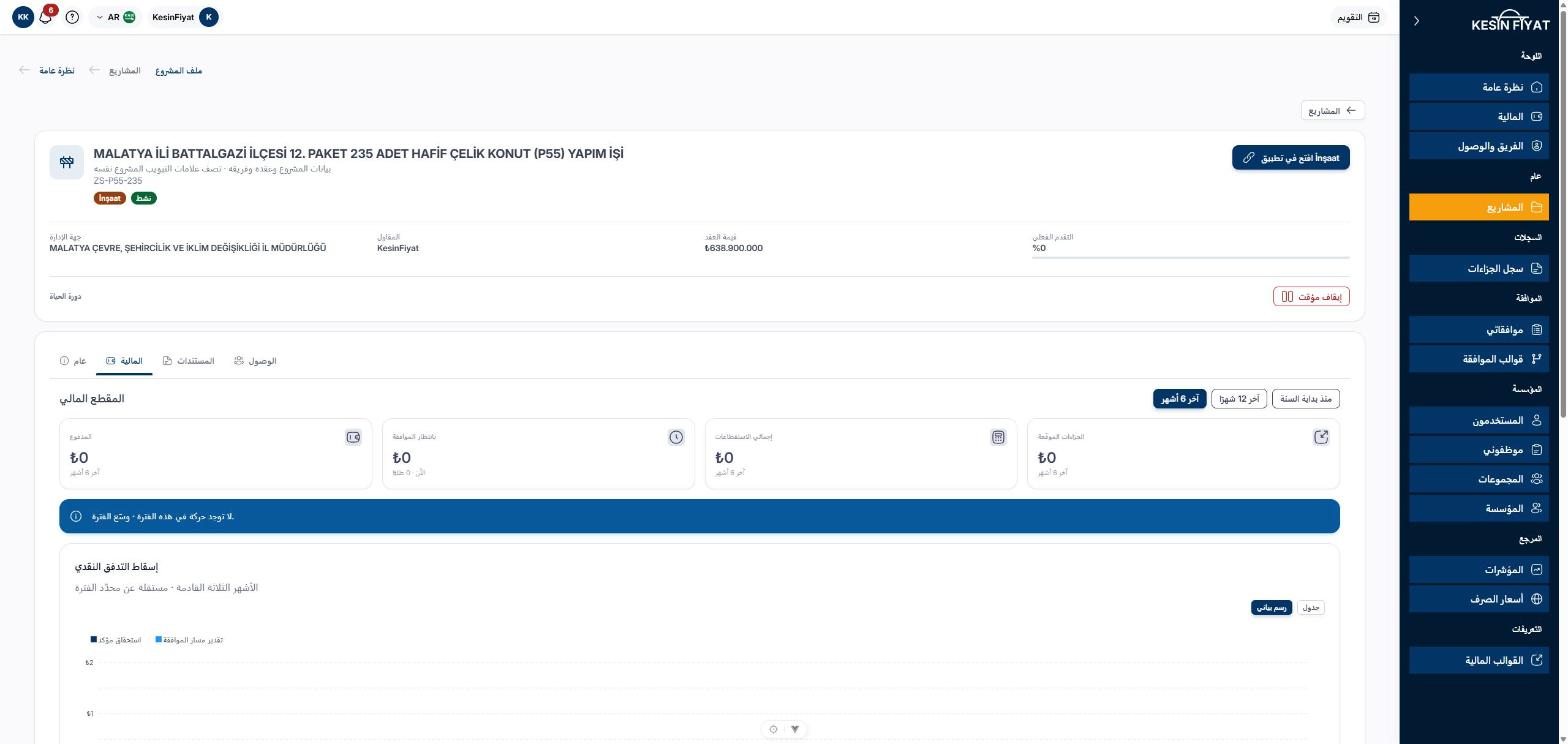This screenshot has height=744, width=1568.
Task: Open المؤشرات via its sidebar icon
Action: point(1537,569)
